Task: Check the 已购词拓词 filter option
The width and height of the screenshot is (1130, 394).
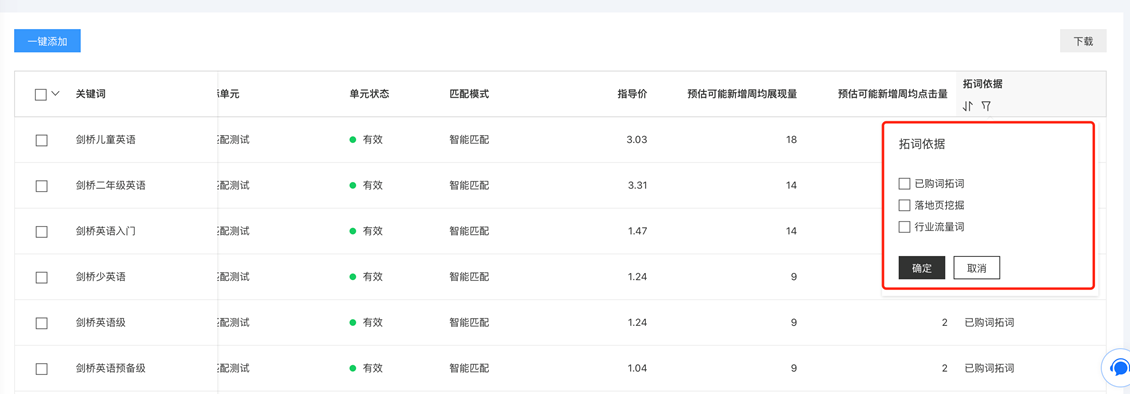Action: (904, 184)
